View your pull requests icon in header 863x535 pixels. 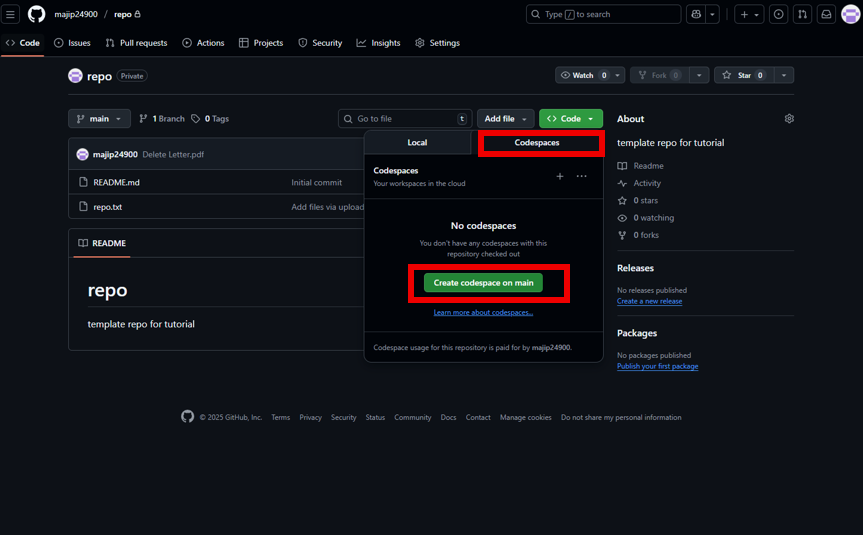802,14
